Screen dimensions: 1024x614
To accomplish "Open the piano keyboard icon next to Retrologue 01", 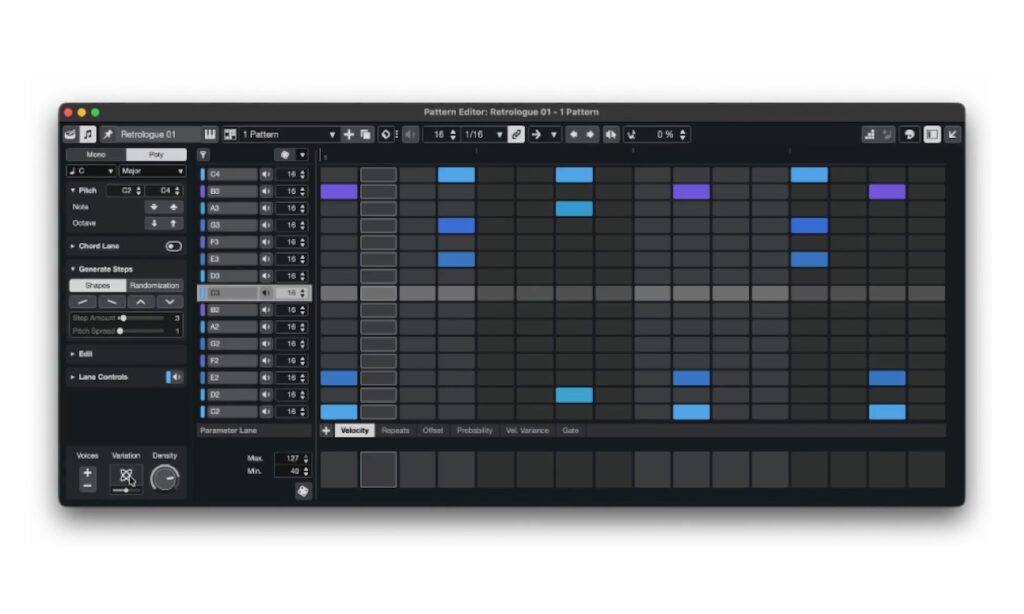I will (x=209, y=134).
